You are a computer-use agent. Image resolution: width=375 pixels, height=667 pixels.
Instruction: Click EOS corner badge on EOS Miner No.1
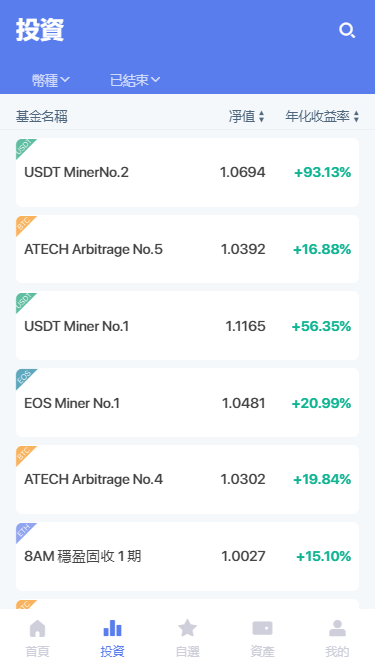(x=24, y=377)
